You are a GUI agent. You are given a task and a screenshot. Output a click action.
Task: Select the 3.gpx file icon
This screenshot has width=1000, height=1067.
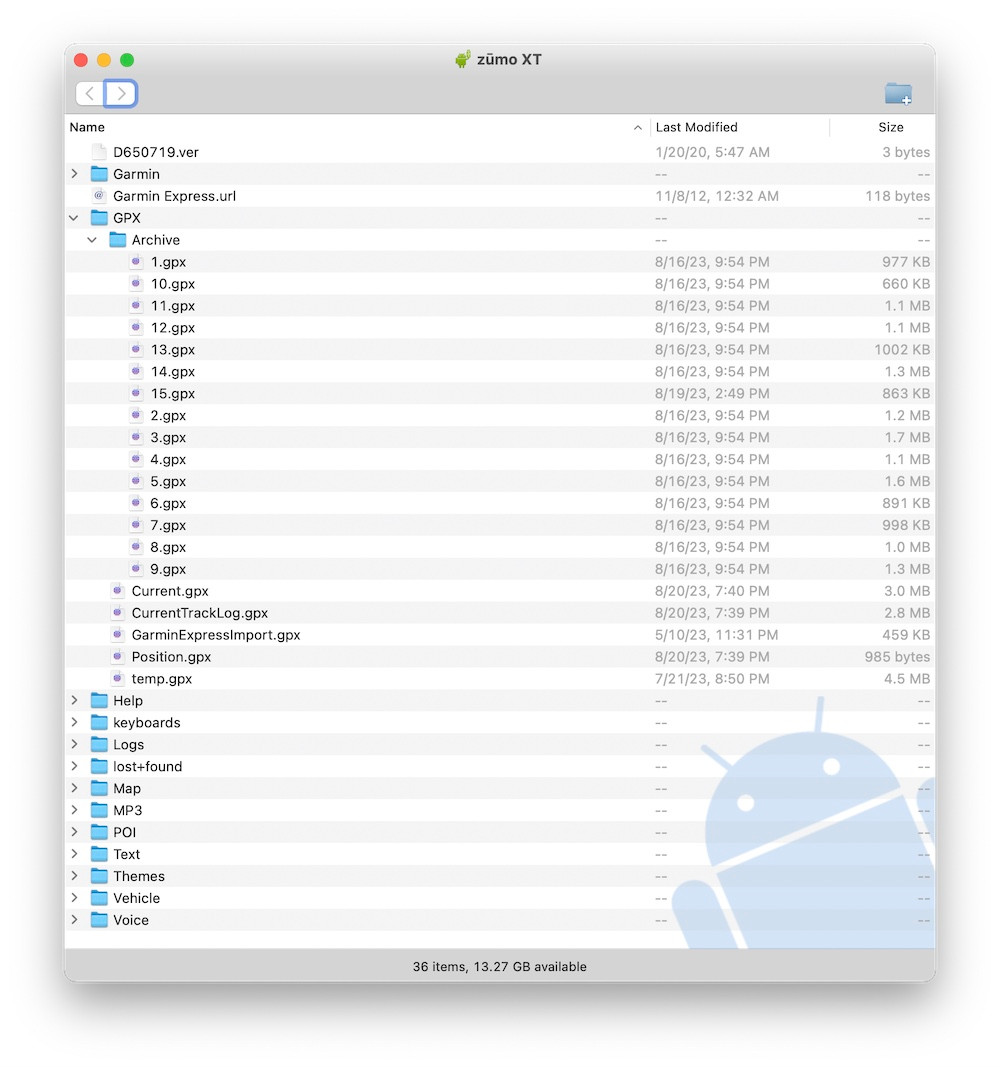(x=136, y=437)
